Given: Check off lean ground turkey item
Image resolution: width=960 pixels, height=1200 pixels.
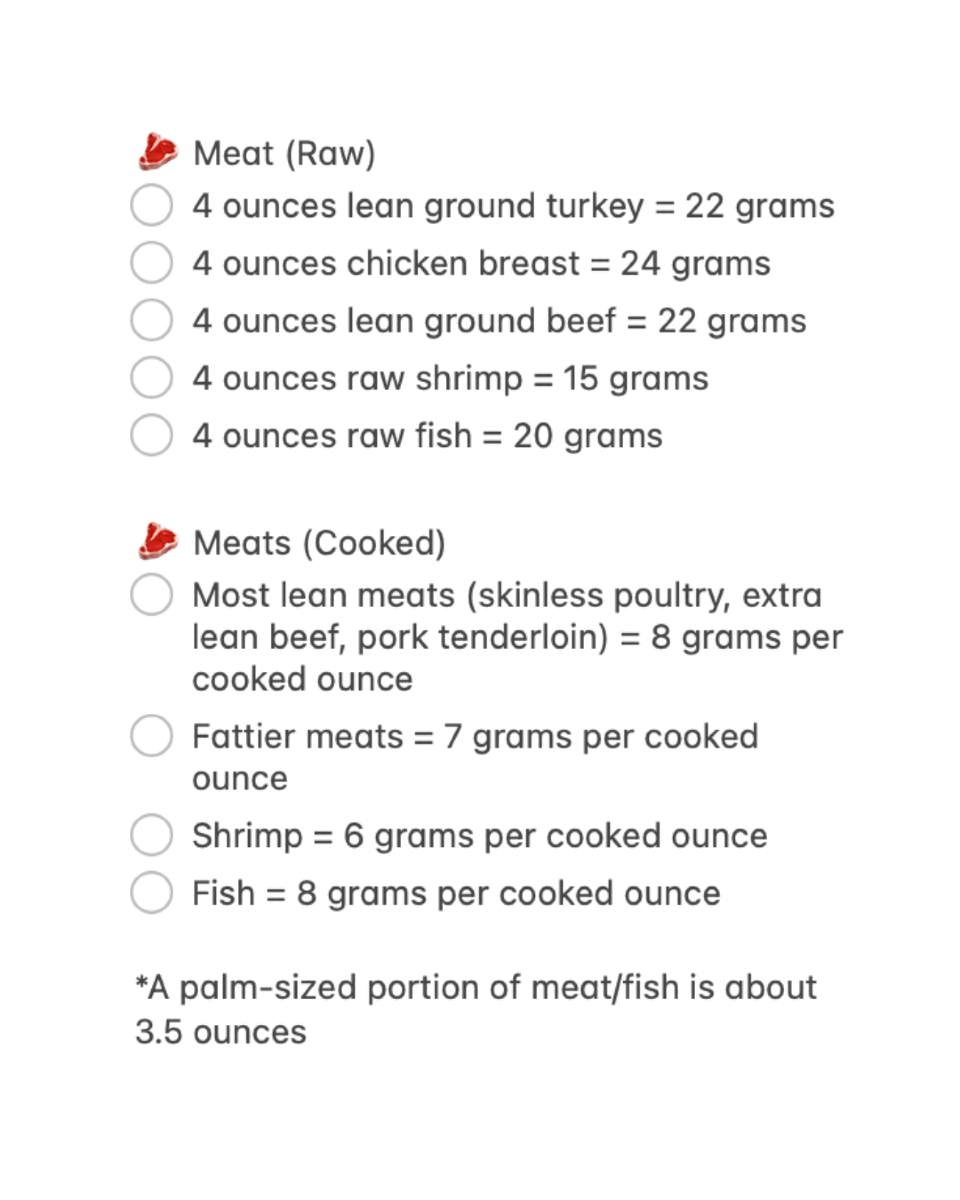Looking at the screenshot, I should coord(152,206).
